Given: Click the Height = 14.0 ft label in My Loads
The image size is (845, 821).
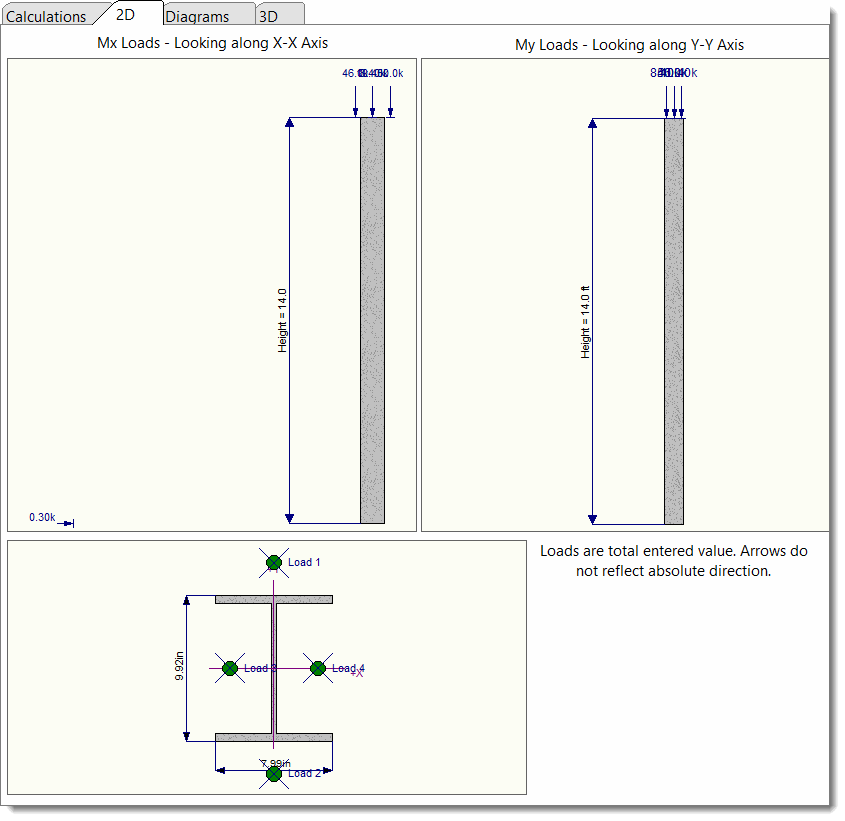Looking at the screenshot, I should pyautogui.click(x=586, y=322).
